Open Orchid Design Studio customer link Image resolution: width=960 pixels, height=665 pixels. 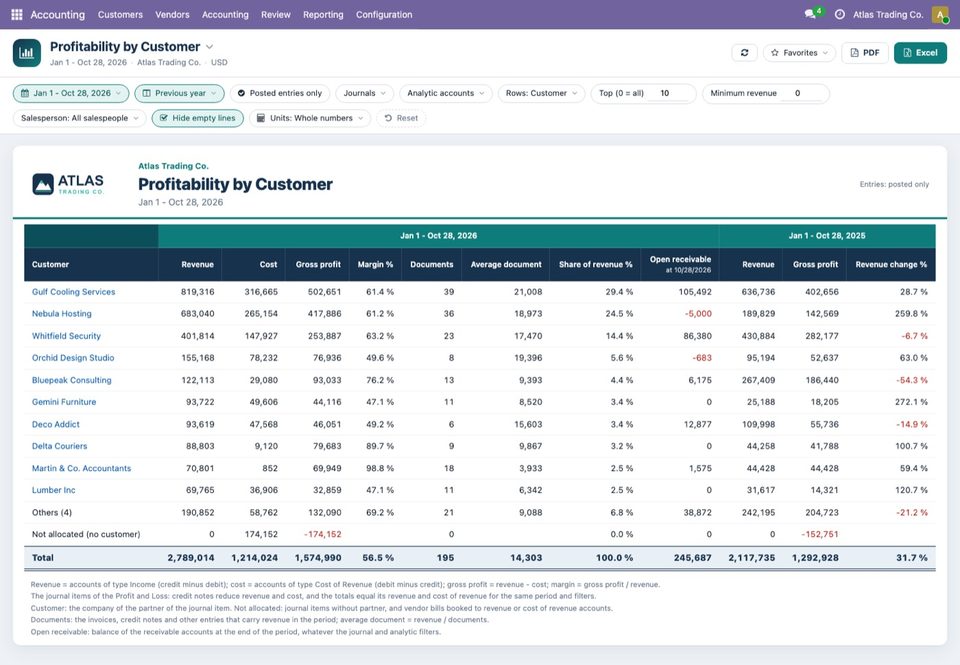click(x=73, y=358)
